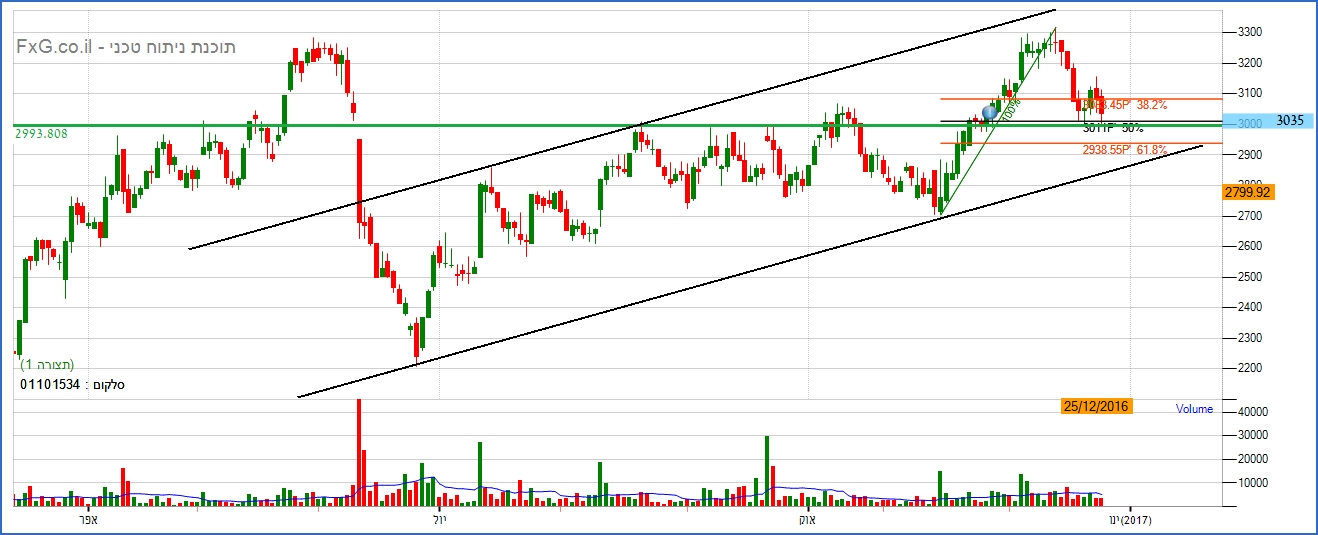Viewport: 1318px width, 535px height.
Task: Click the 2300 price axis value
Action: point(1251,338)
